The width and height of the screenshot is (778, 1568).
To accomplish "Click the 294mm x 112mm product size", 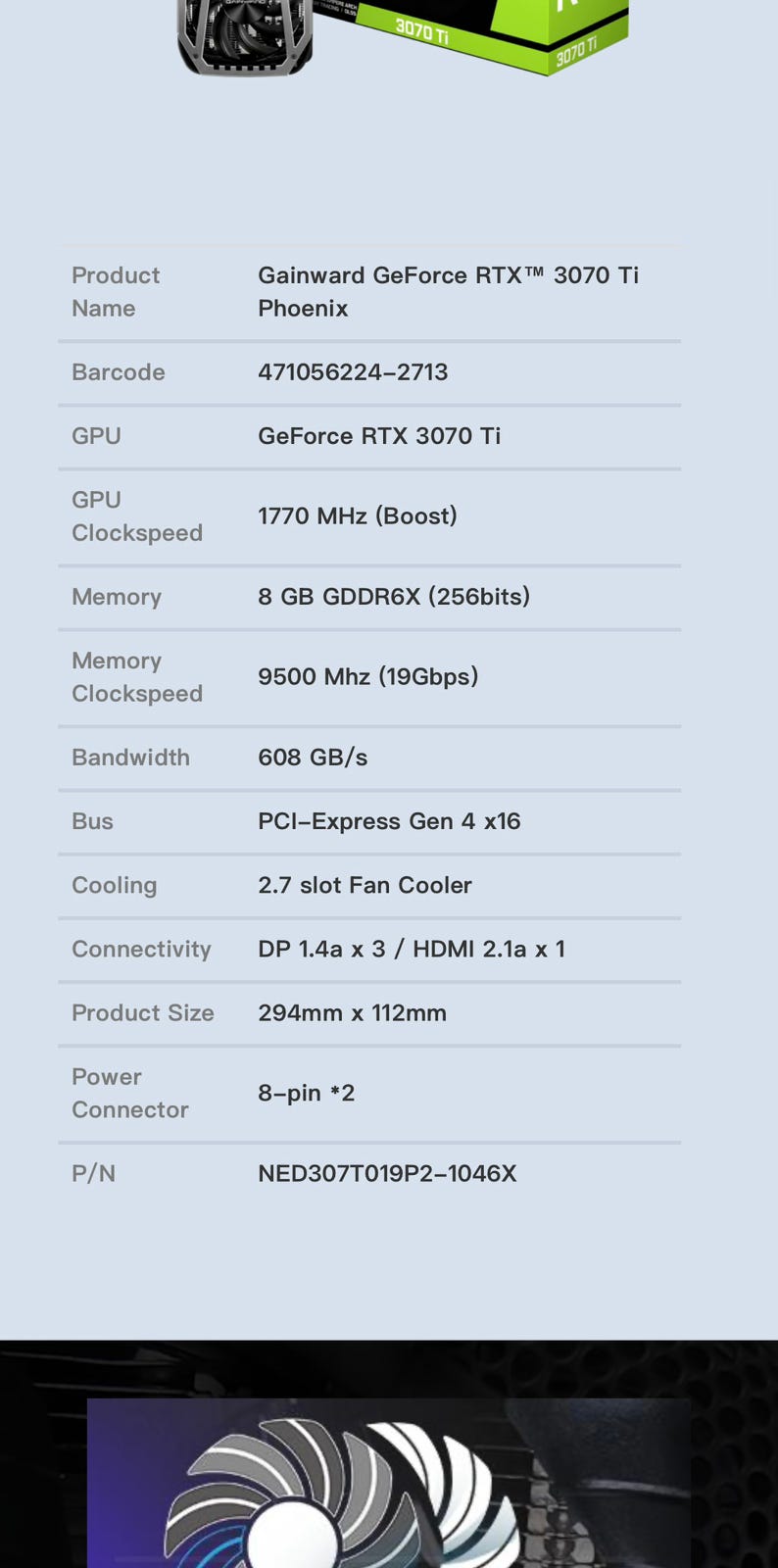I will (x=352, y=1013).
